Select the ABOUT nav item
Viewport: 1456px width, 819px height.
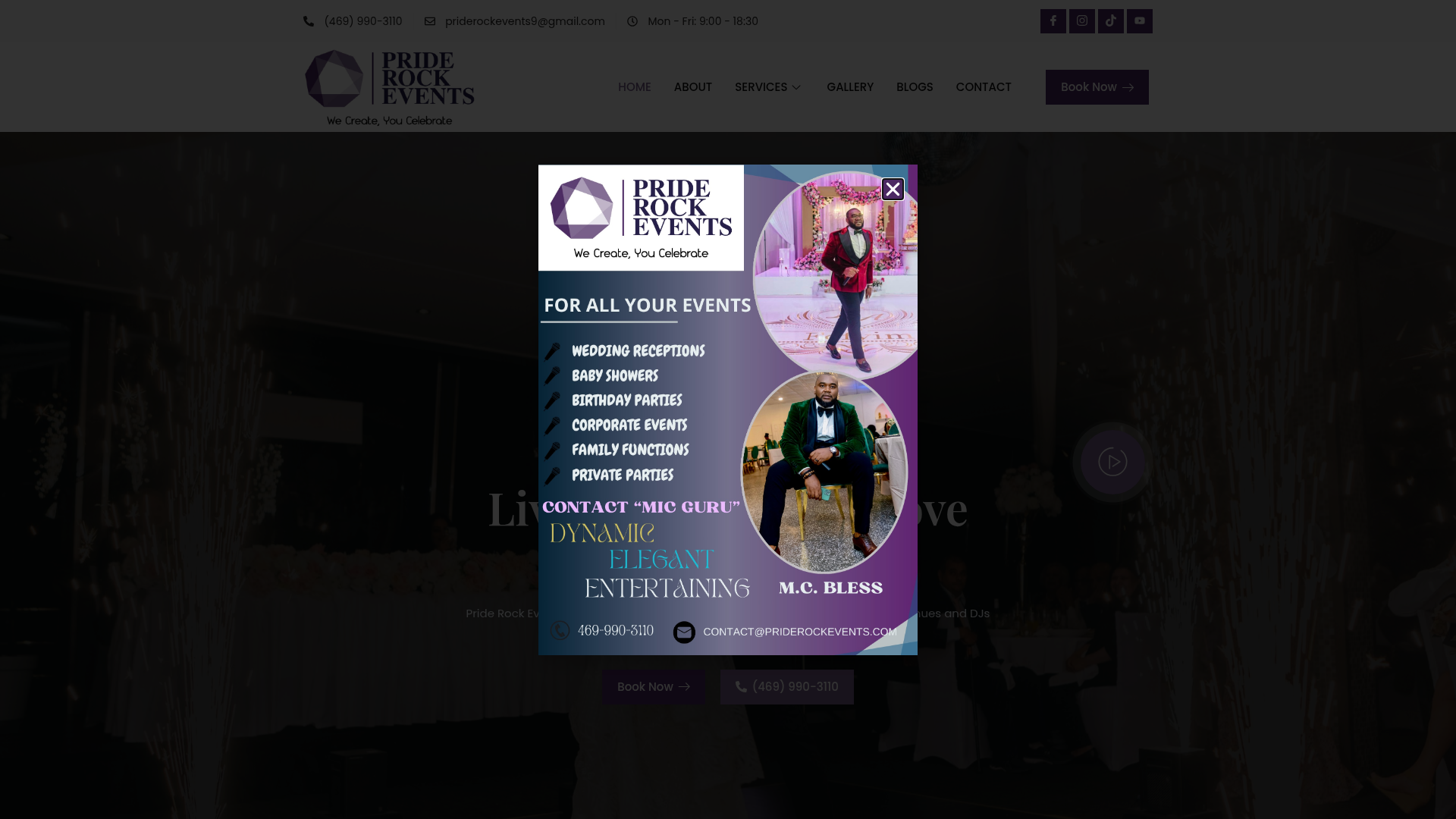pos(692,86)
